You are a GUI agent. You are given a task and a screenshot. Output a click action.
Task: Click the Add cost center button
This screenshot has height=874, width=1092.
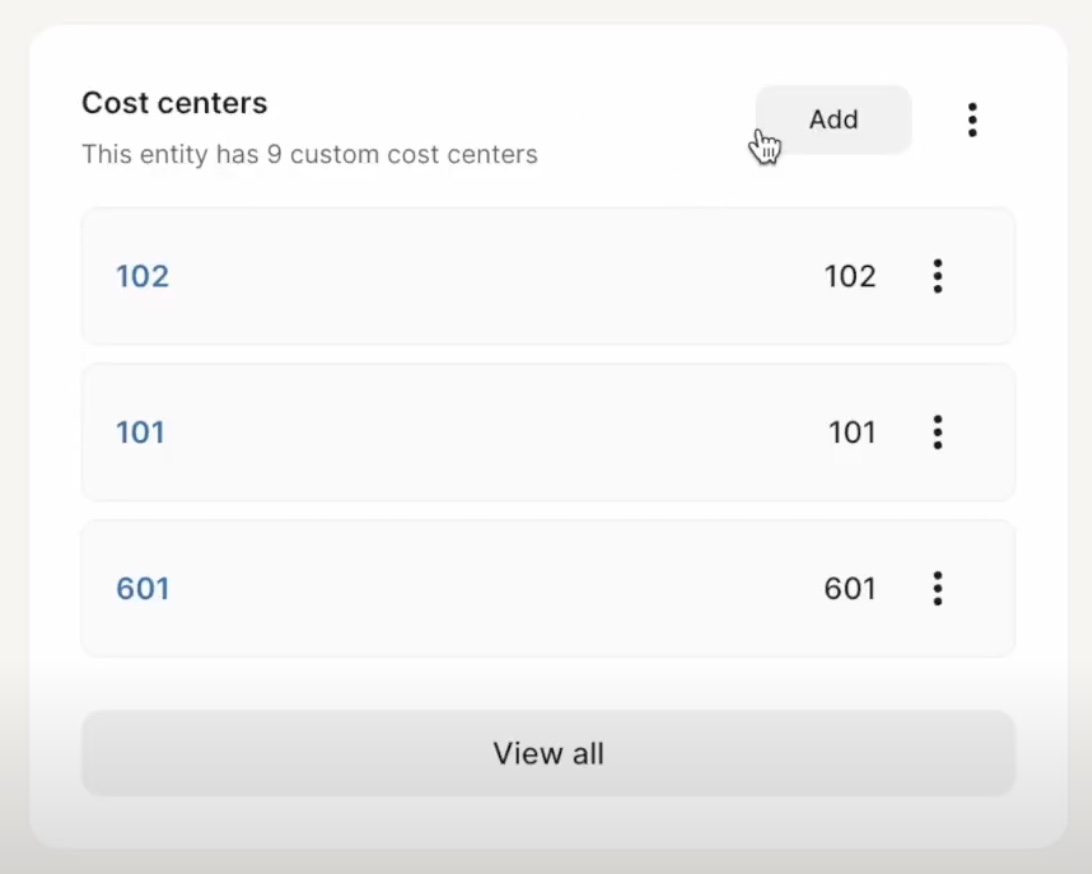833,120
